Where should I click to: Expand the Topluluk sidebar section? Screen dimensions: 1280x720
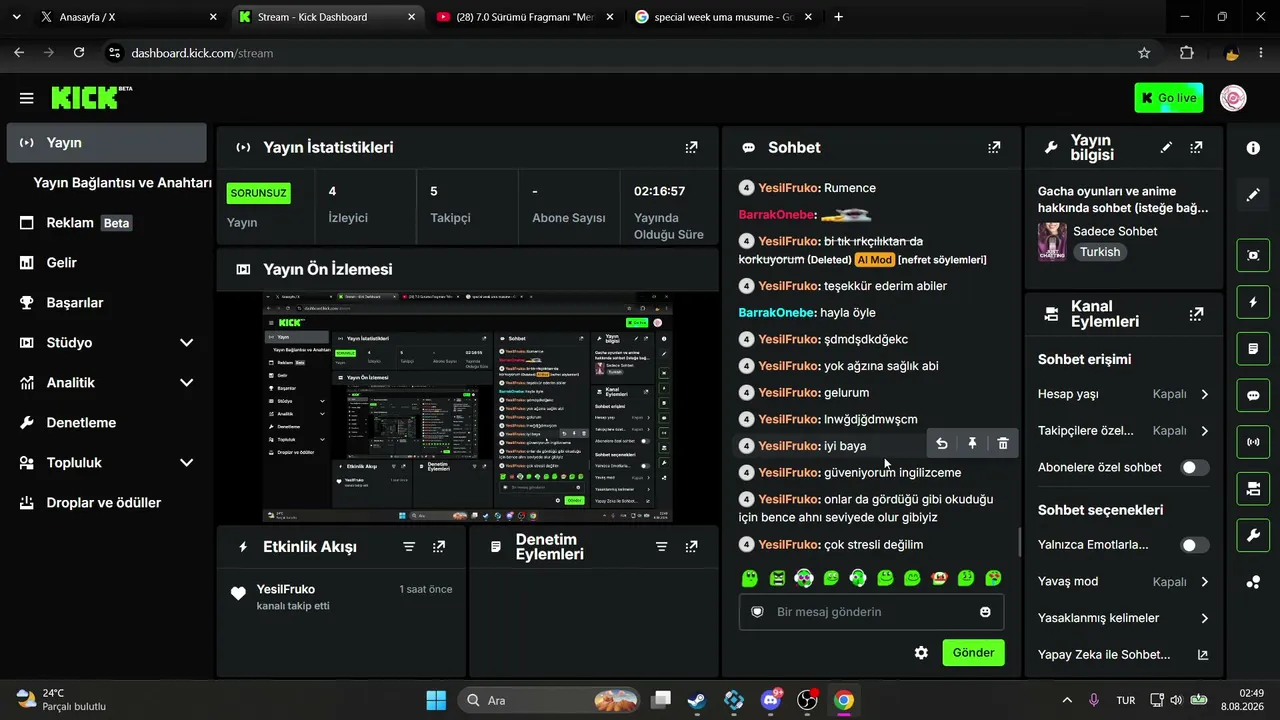tap(186, 463)
